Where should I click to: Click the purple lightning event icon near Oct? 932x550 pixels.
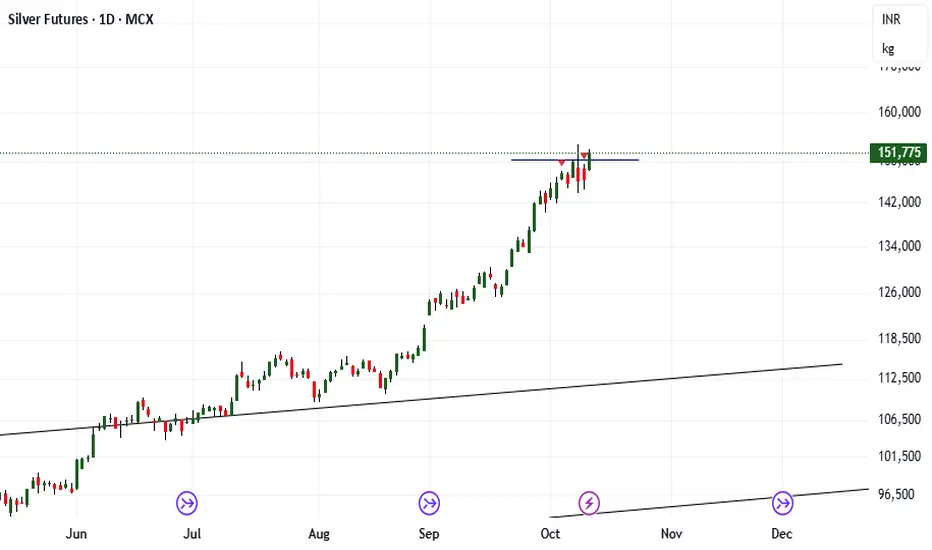(x=590, y=502)
